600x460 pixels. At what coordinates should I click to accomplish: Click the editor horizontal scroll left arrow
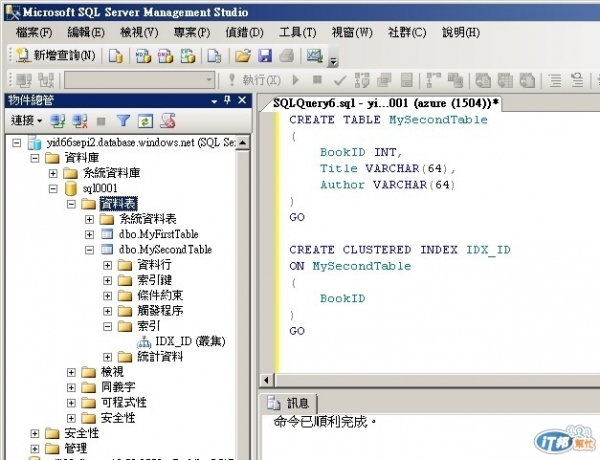[267, 380]
